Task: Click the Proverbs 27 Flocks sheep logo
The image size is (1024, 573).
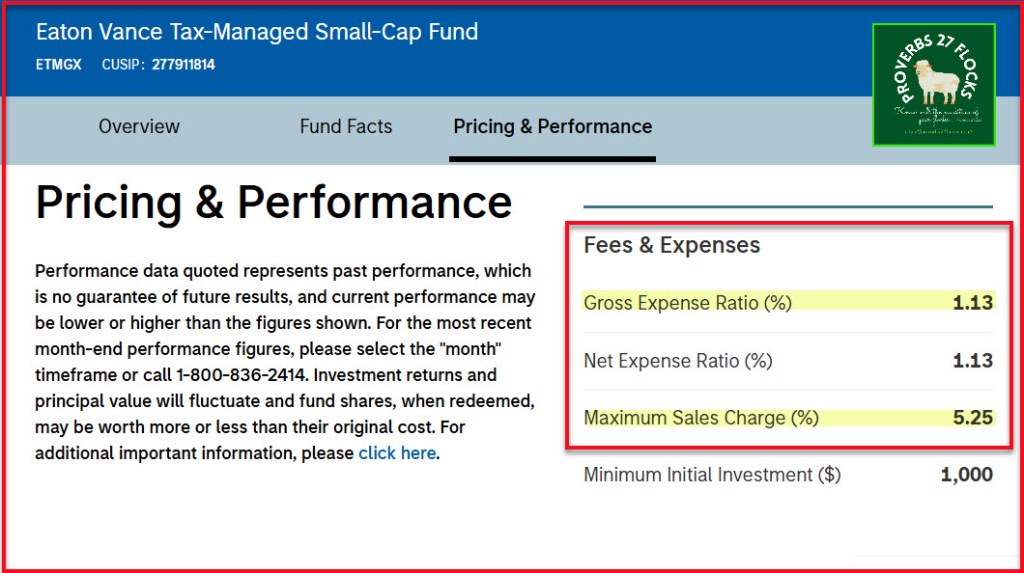Action: pos(933,85)
